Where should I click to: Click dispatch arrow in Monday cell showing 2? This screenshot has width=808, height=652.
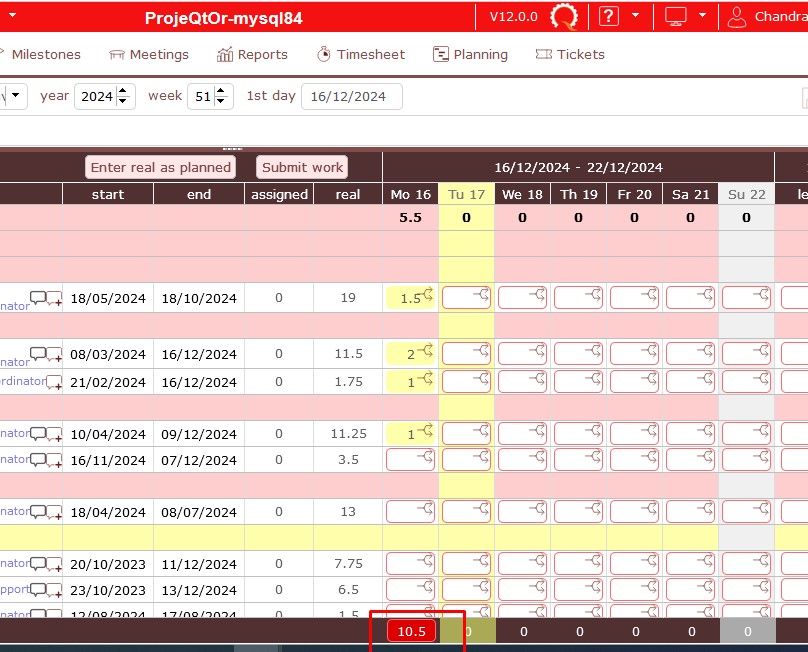point(428,350)
